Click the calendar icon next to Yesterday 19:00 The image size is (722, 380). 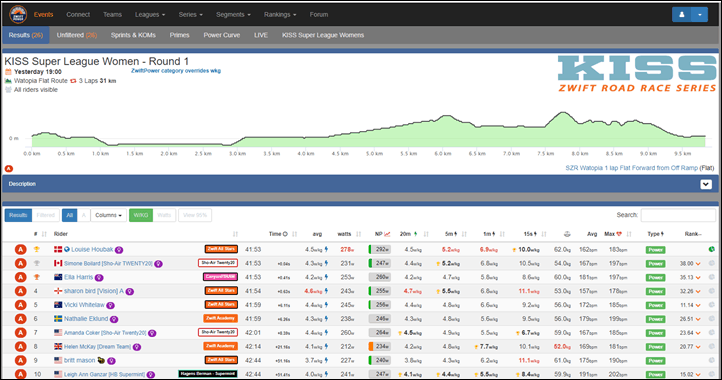[8, 72]
